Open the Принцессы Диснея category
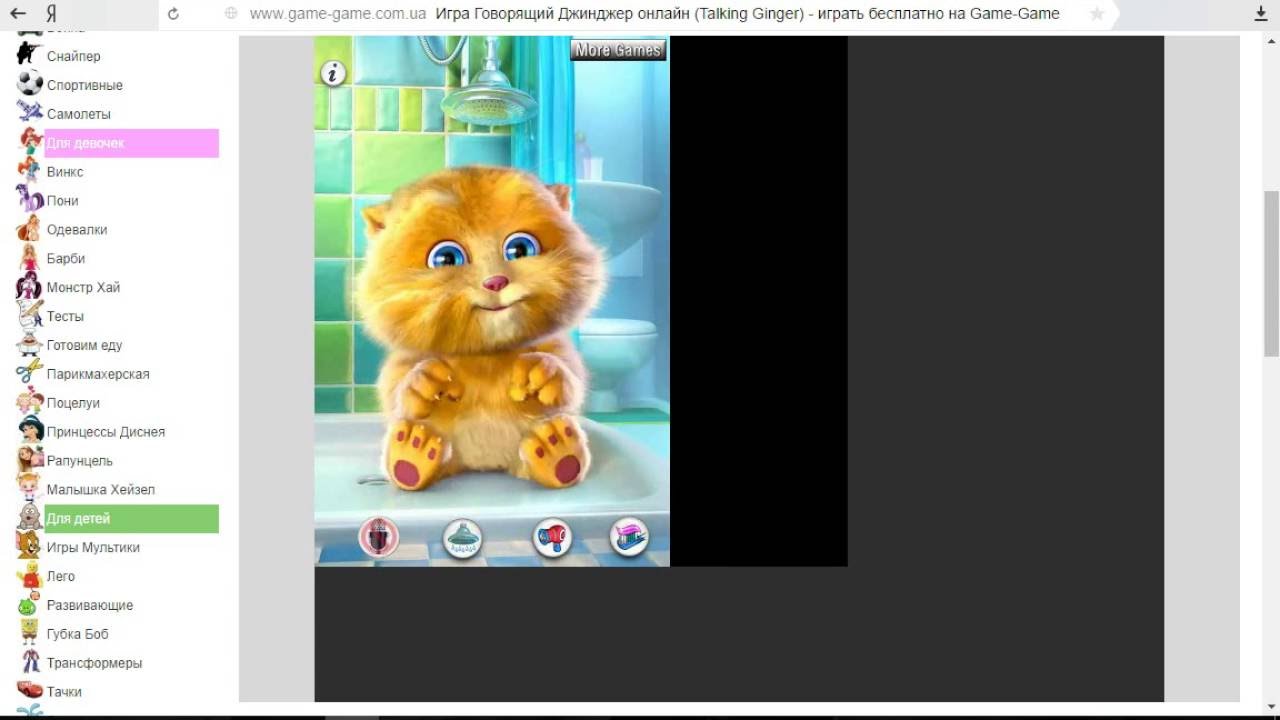This screenshot has height=720, width=1280. (x=106, y=432)
